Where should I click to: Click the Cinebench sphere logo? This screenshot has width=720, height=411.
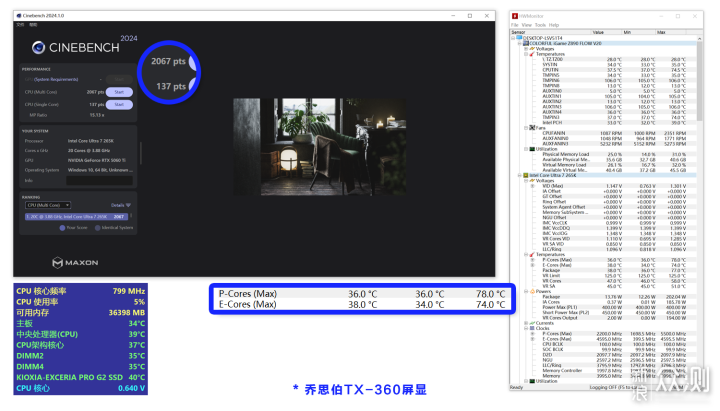pyautogui.click(x=38, y=47)
